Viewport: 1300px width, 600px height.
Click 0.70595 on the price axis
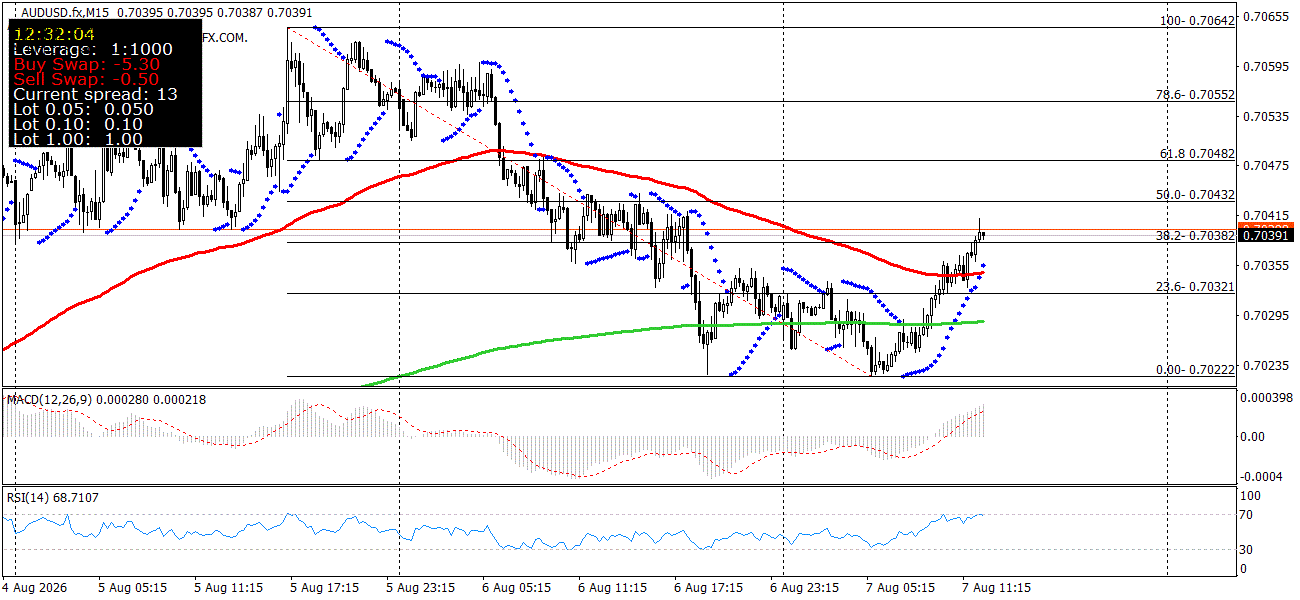(x=1265, y=67)
